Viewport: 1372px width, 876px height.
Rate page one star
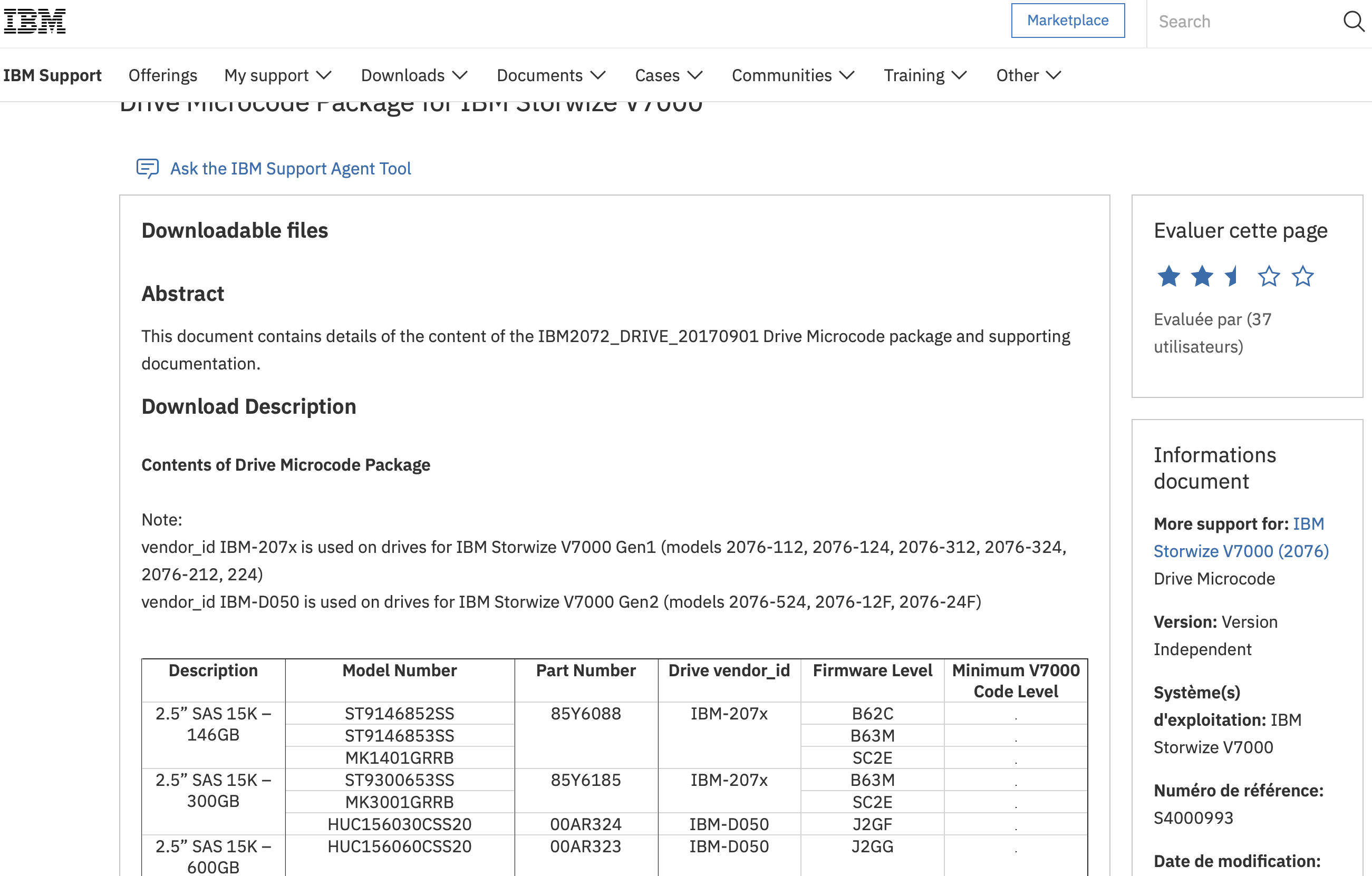click(x=1168, y=277)
